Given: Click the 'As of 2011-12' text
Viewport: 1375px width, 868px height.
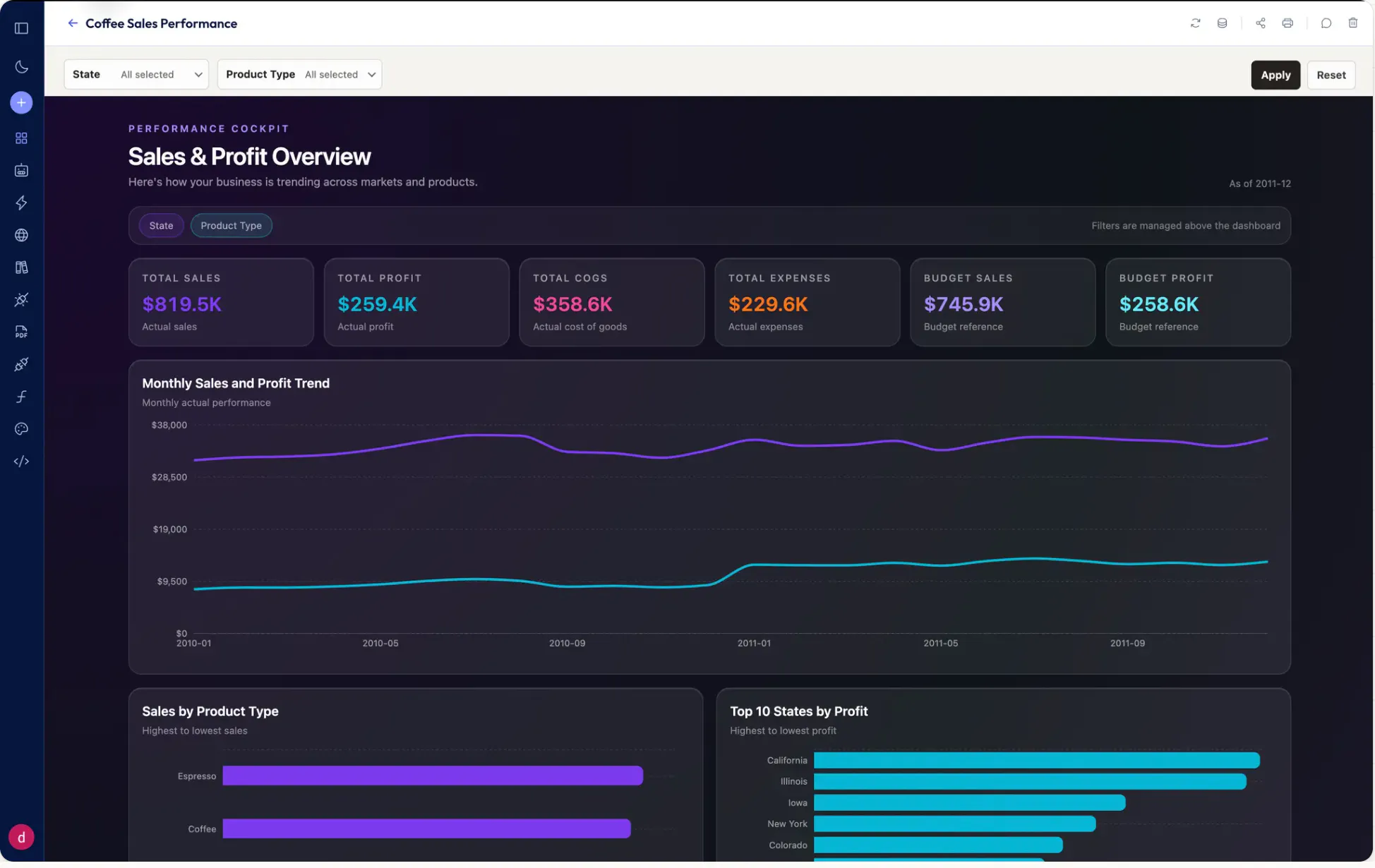Looking at the screenshot, I should click(1259, 185).
